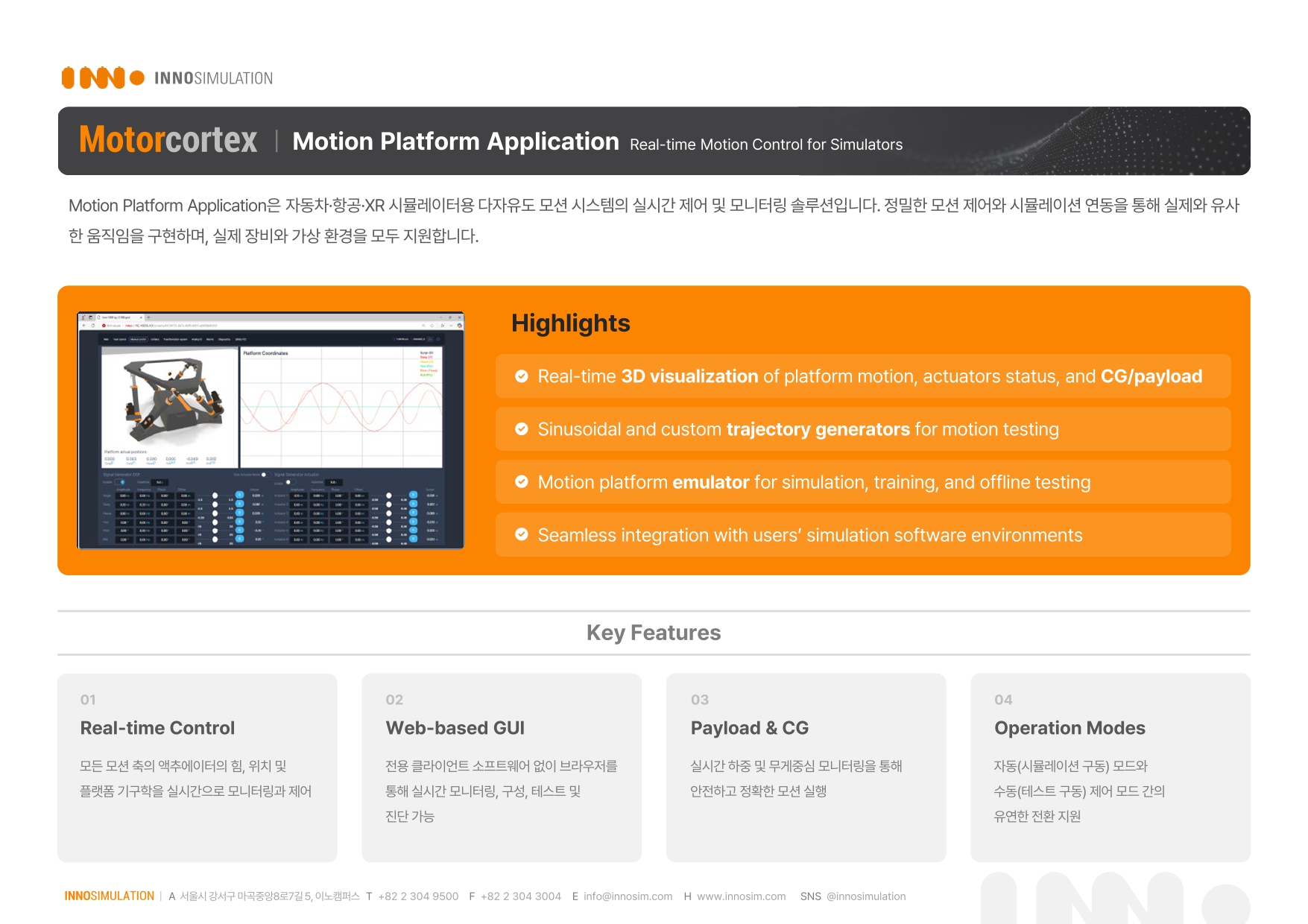Click the fax number +82 2 304 3004
The width and height of the screenshot is (1308, 924).
click(521, 896)
